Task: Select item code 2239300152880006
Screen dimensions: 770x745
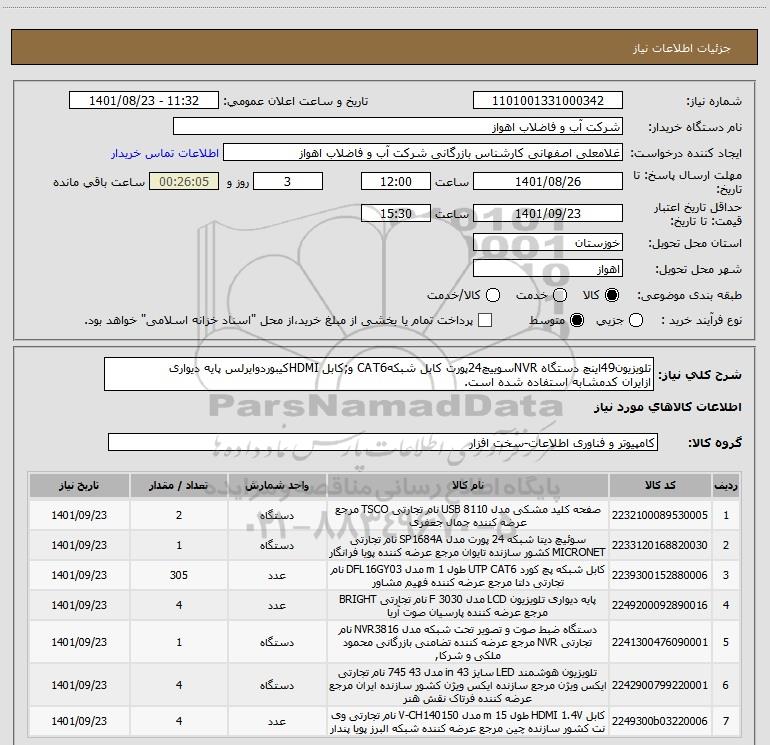Action: [x=660, y=575]
